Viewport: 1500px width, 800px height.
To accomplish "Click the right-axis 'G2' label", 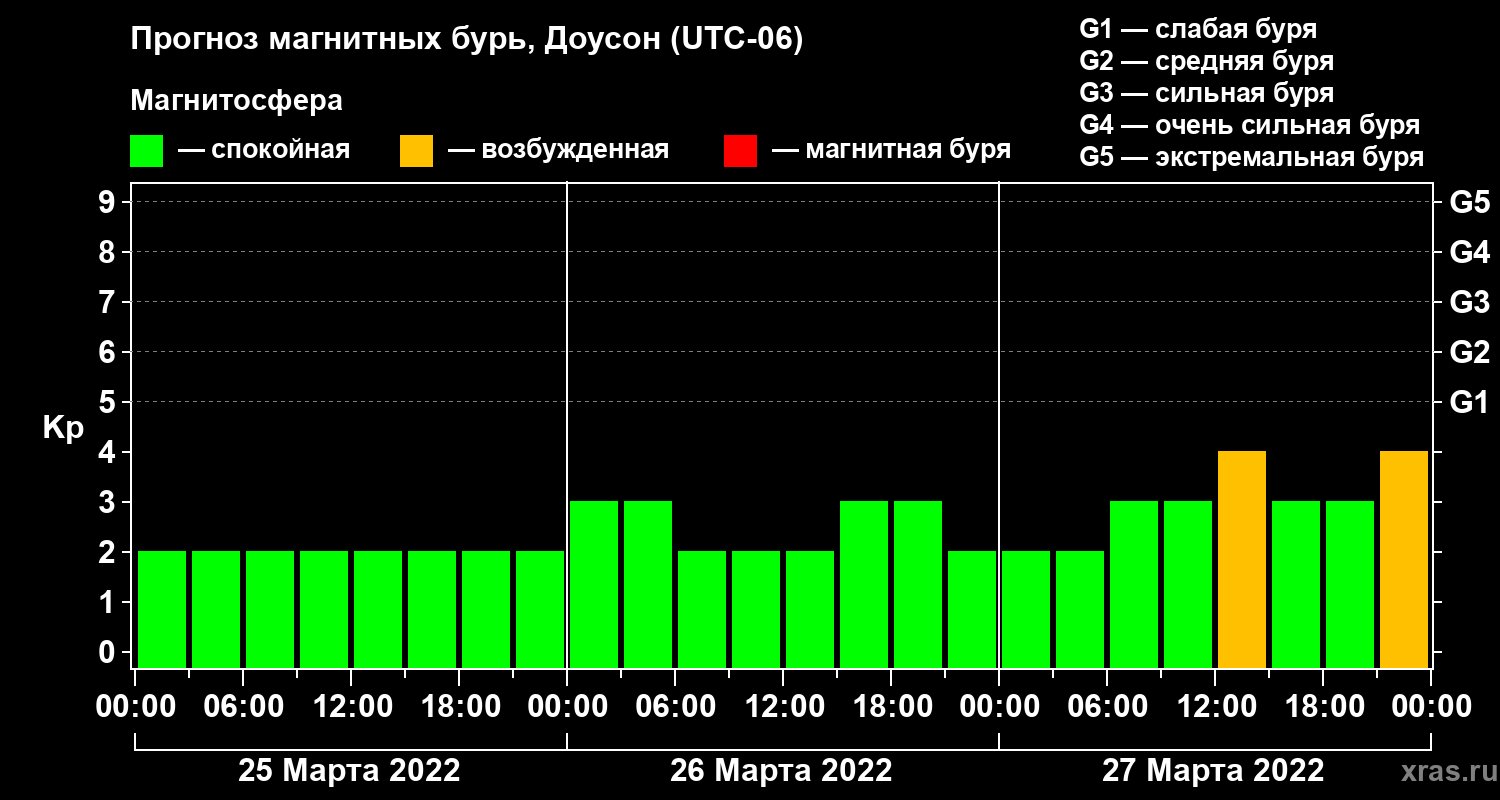I will pos(1470,352).
